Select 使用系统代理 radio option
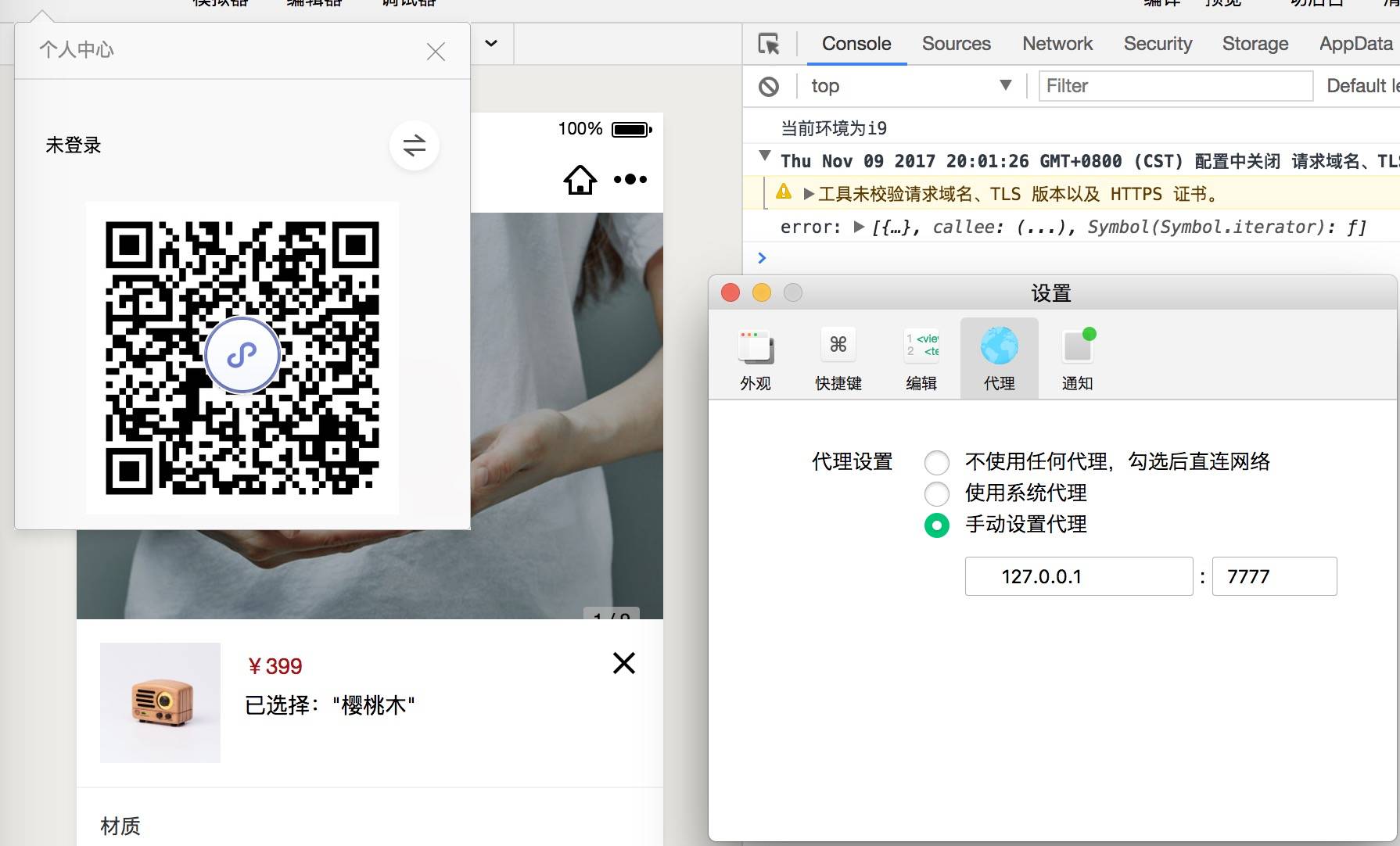Screen dimensions: 1400x846 936,494
